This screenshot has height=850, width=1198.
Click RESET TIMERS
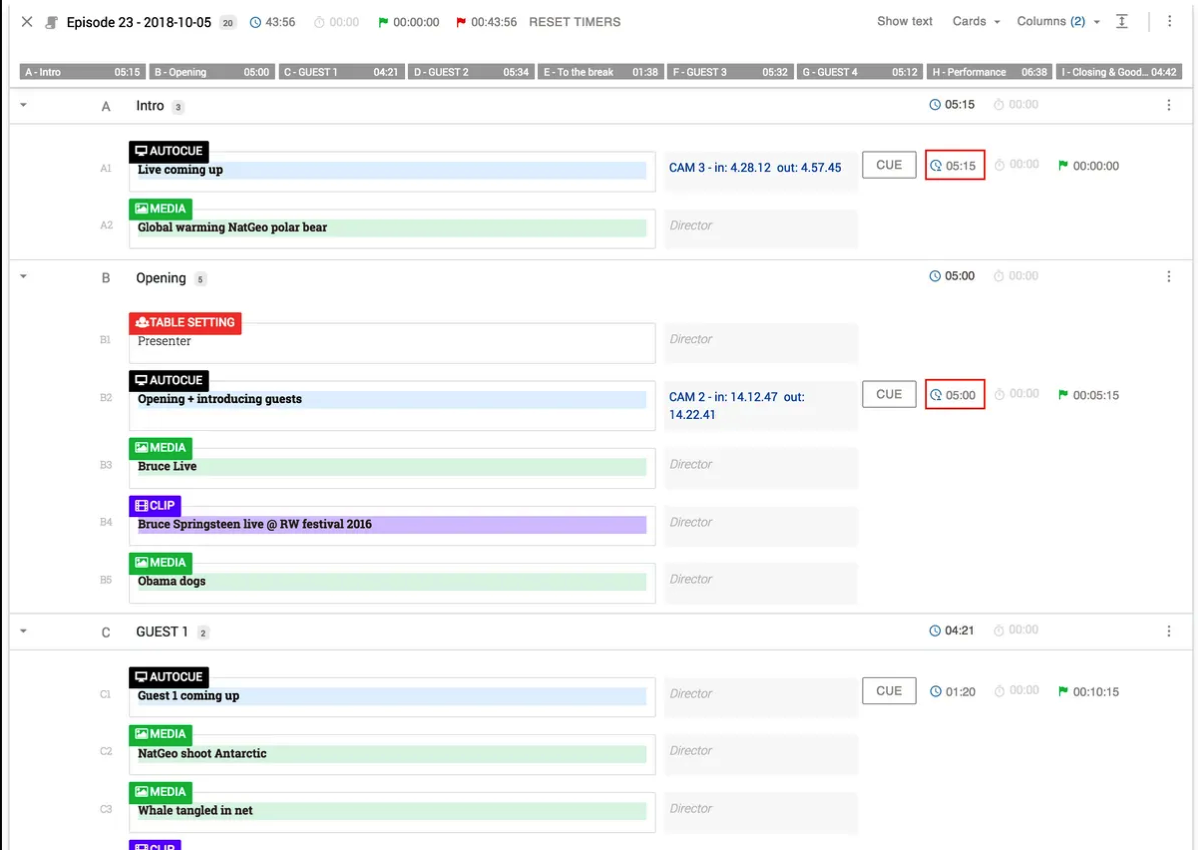[575, 22]
